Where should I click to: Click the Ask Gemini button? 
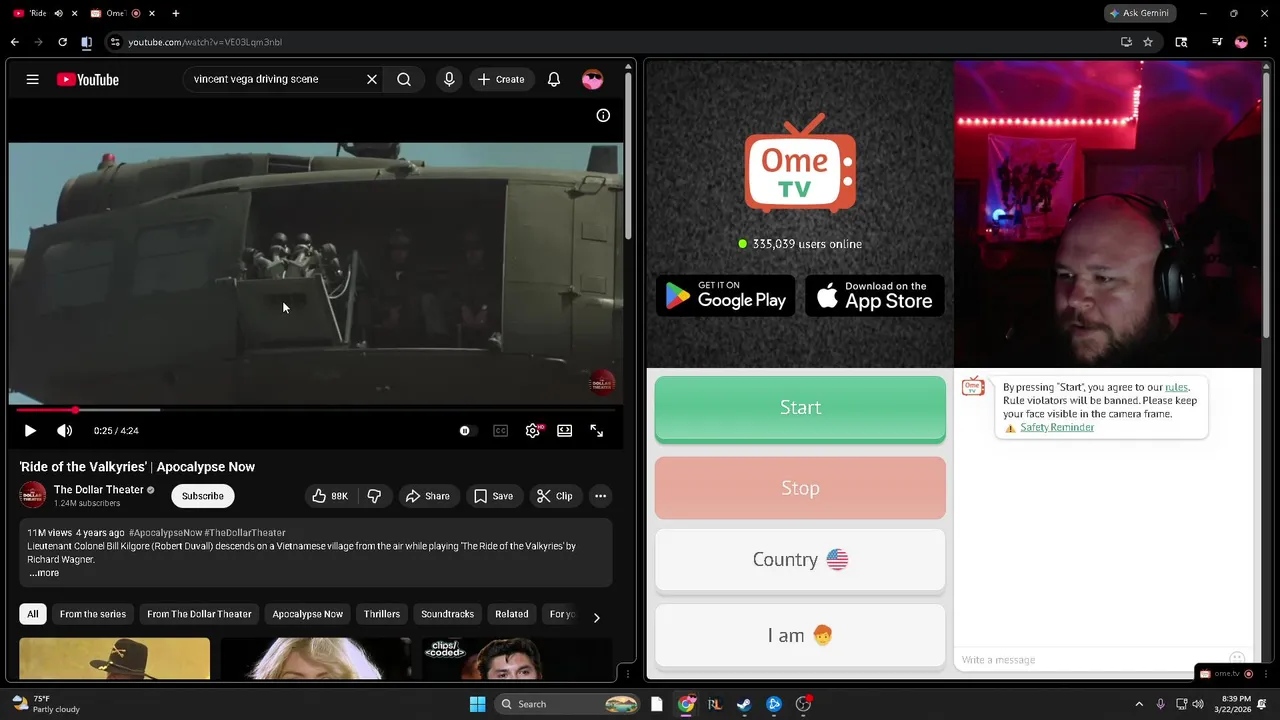pyautogui.click(x=1140, y=13)
